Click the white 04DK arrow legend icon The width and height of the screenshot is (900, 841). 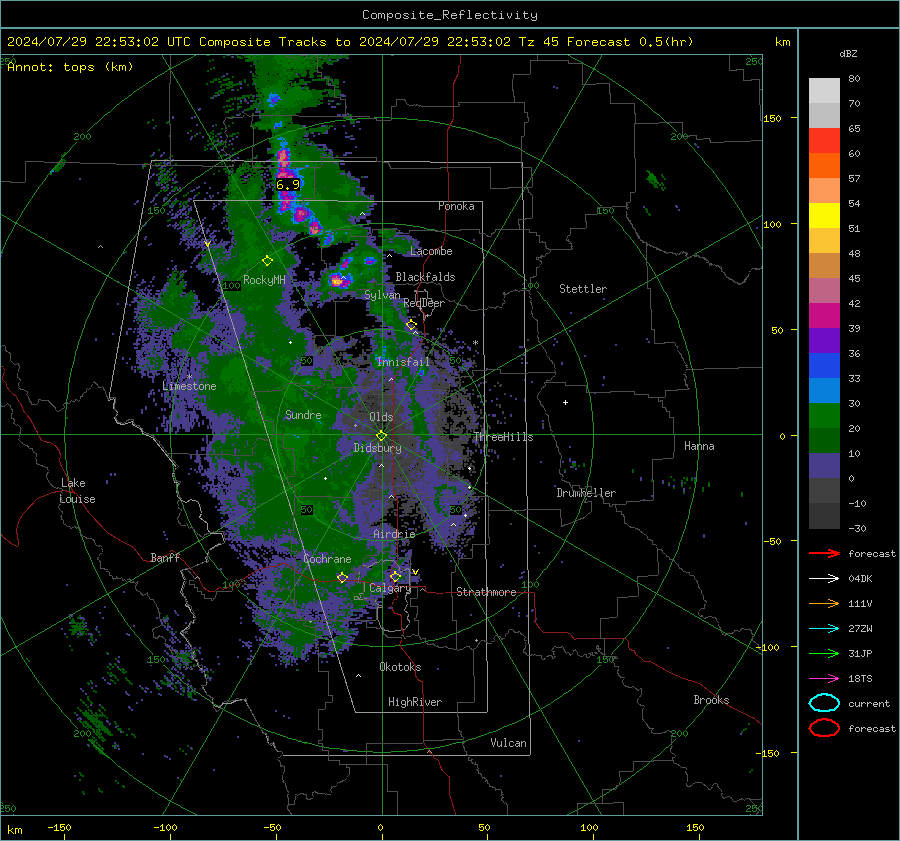(x=824, y=578)
